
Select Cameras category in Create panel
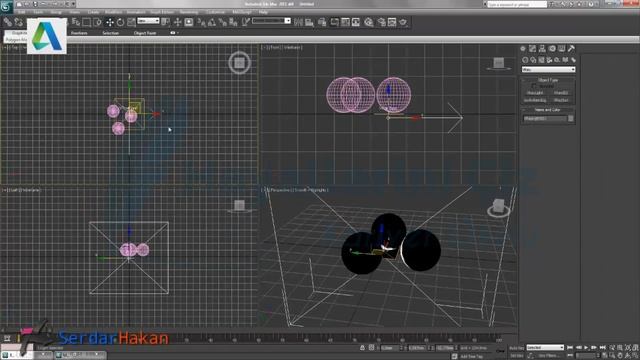pos(549,60)
